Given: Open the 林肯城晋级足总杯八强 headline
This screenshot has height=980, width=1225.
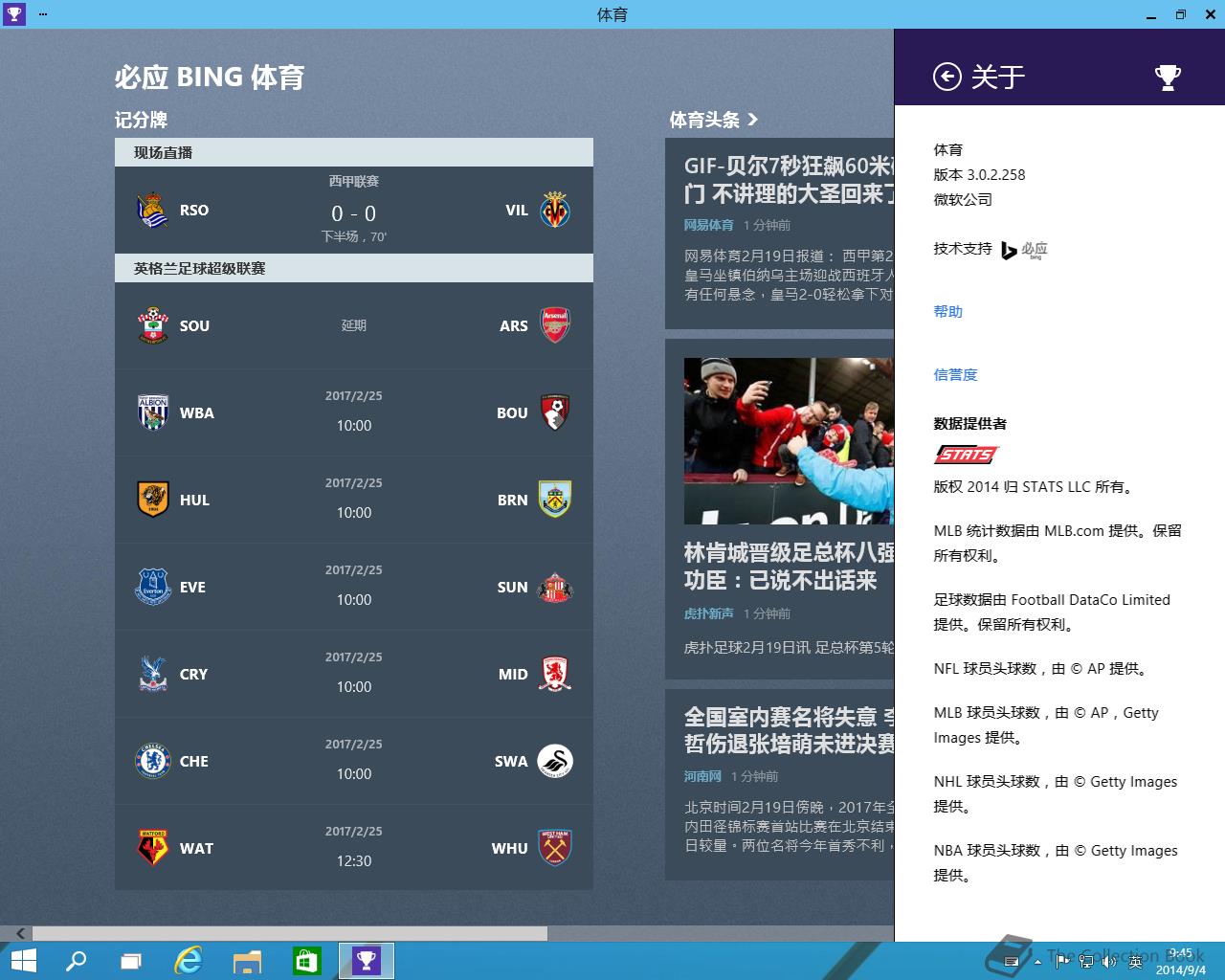Looking at the screenshot, I should (789, 567).
